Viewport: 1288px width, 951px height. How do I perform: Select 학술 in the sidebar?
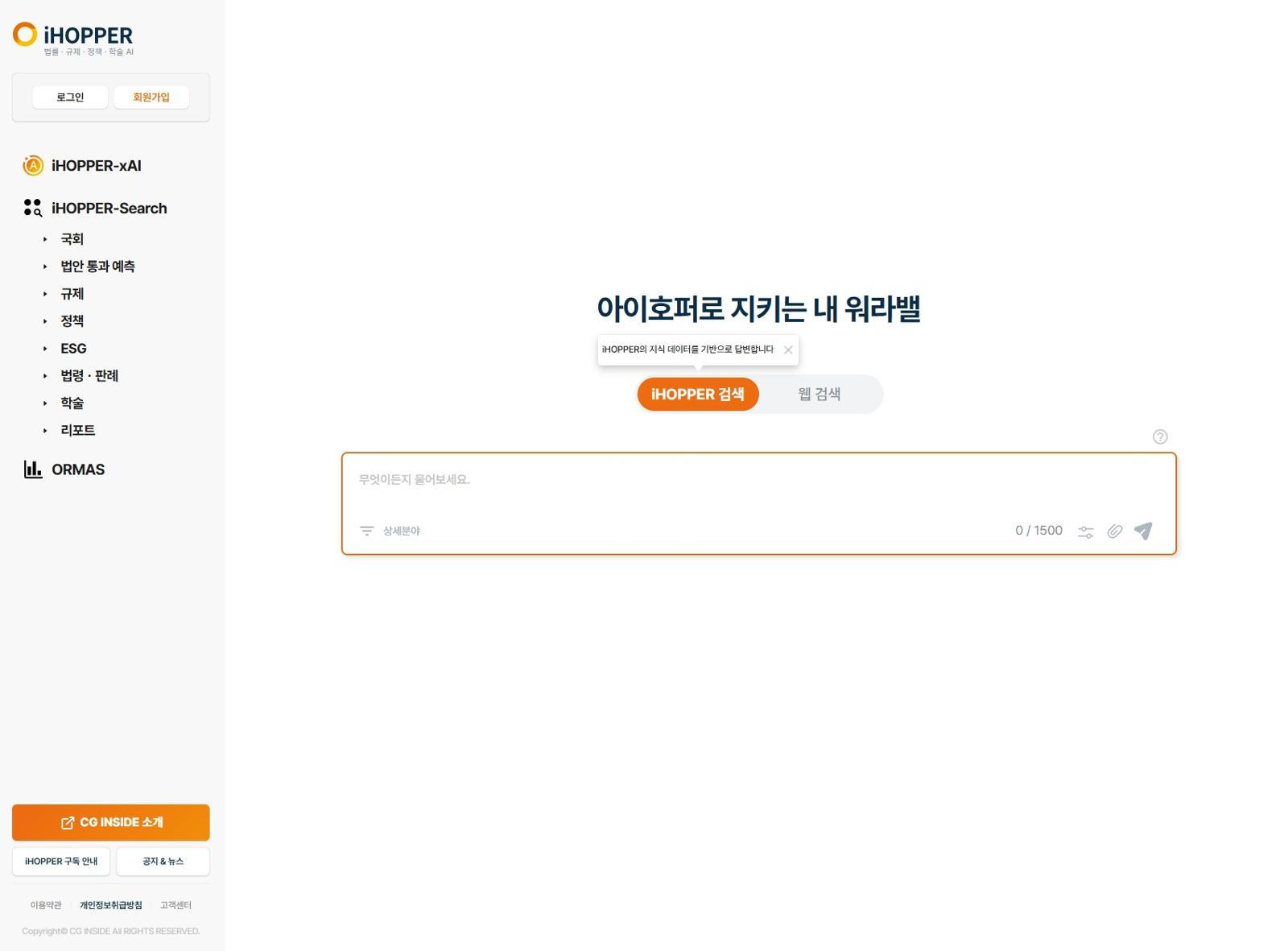click(72, 403)
